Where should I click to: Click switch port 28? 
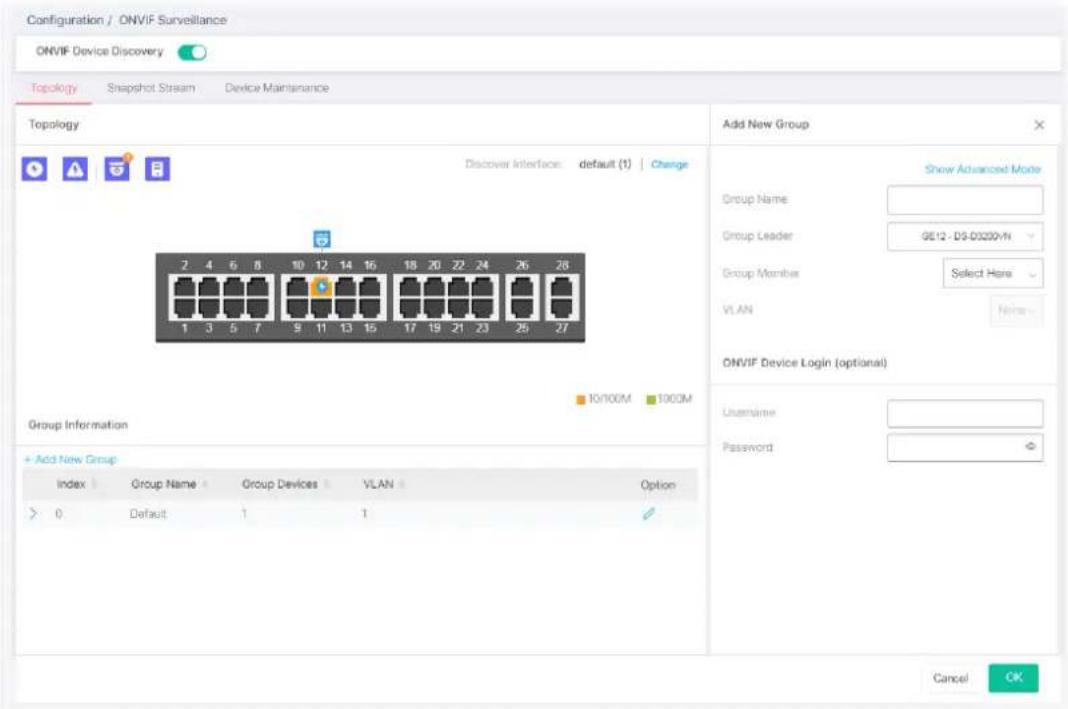tap(562, 287)
